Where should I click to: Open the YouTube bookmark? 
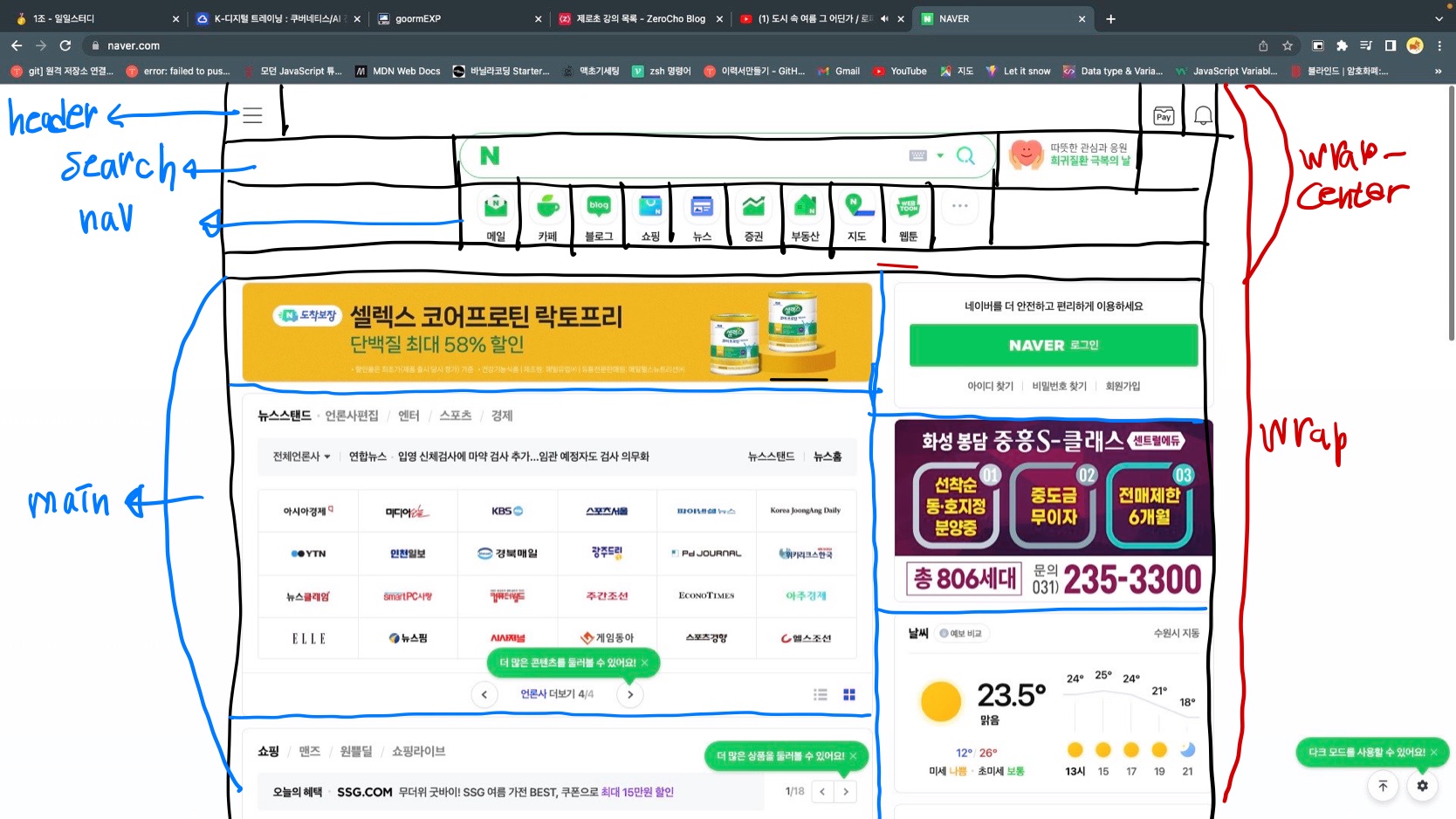coord(900,71)
